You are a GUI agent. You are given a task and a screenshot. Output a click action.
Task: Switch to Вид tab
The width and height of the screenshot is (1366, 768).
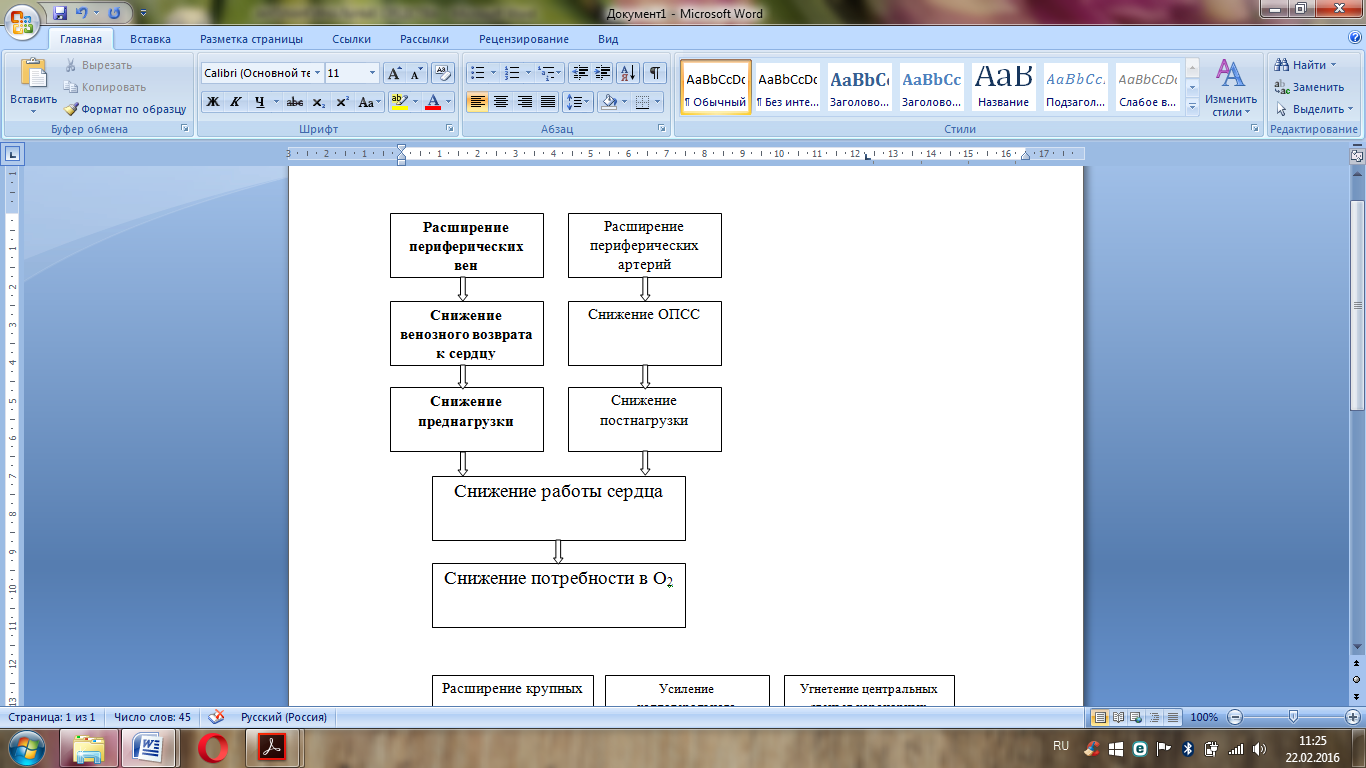click(x=608, y=39)
